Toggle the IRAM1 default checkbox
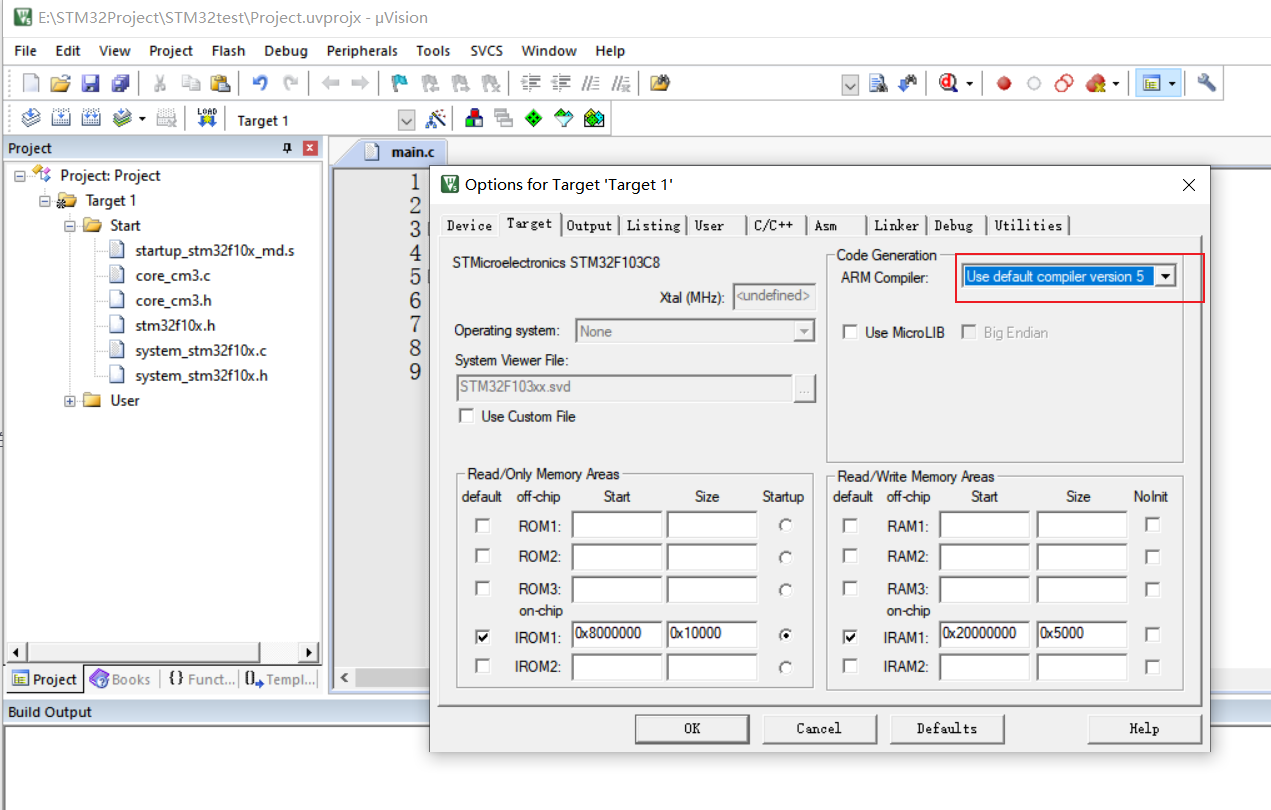This screenshot has width=1271, height=810. click(x=850, y=636)
